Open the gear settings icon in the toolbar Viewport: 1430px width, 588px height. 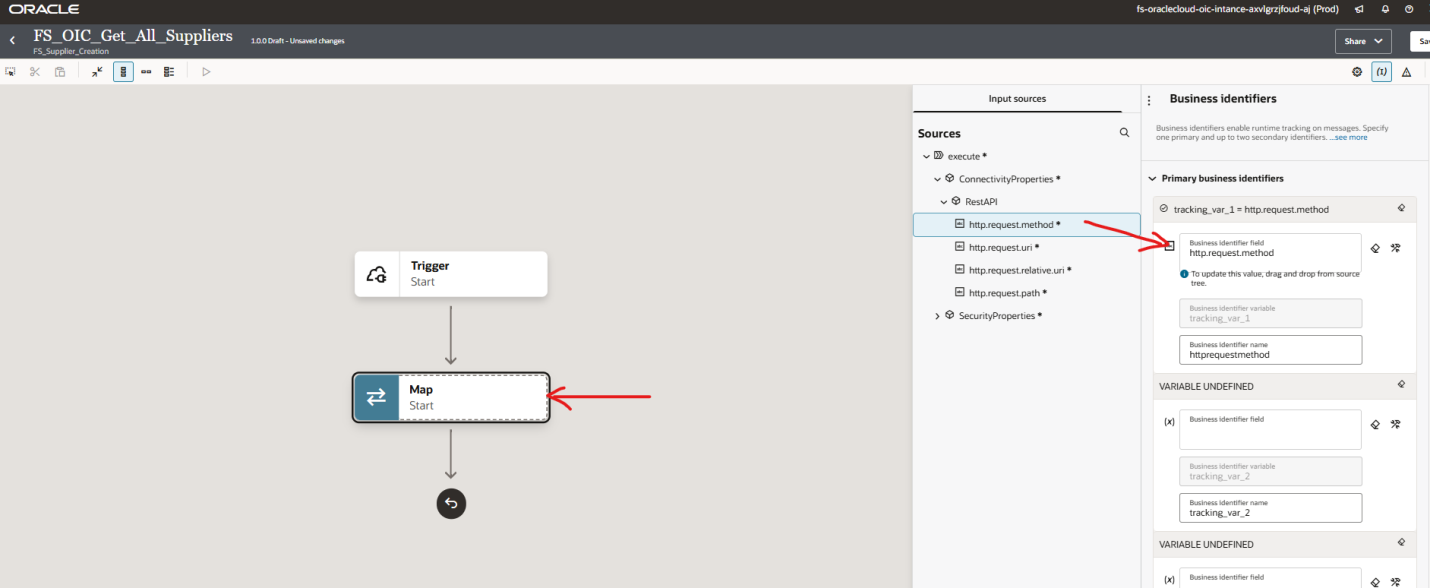coord(1357,72)
